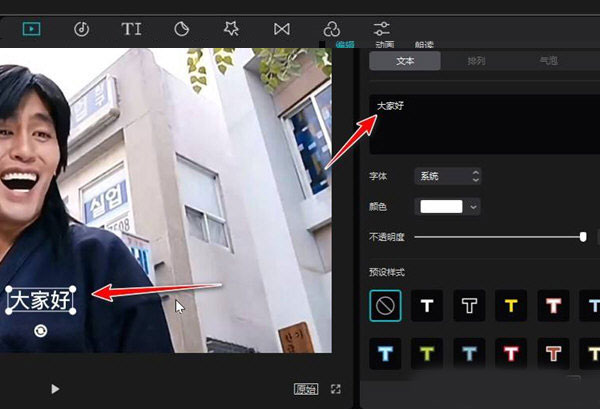Switch to the 文本 tab
The width and height of the screenshot is (600, 409).
point(405,61)
